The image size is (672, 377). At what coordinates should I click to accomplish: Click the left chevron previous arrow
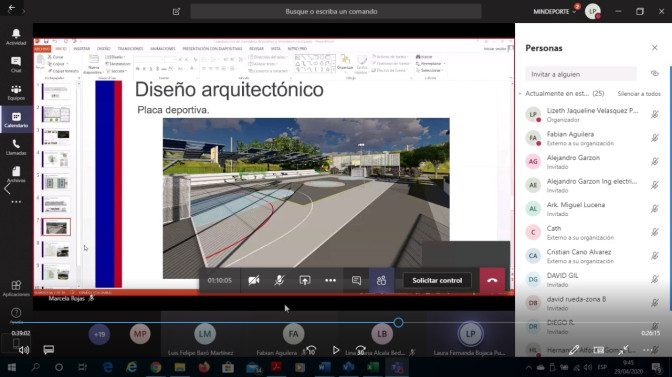coord(7,188)
